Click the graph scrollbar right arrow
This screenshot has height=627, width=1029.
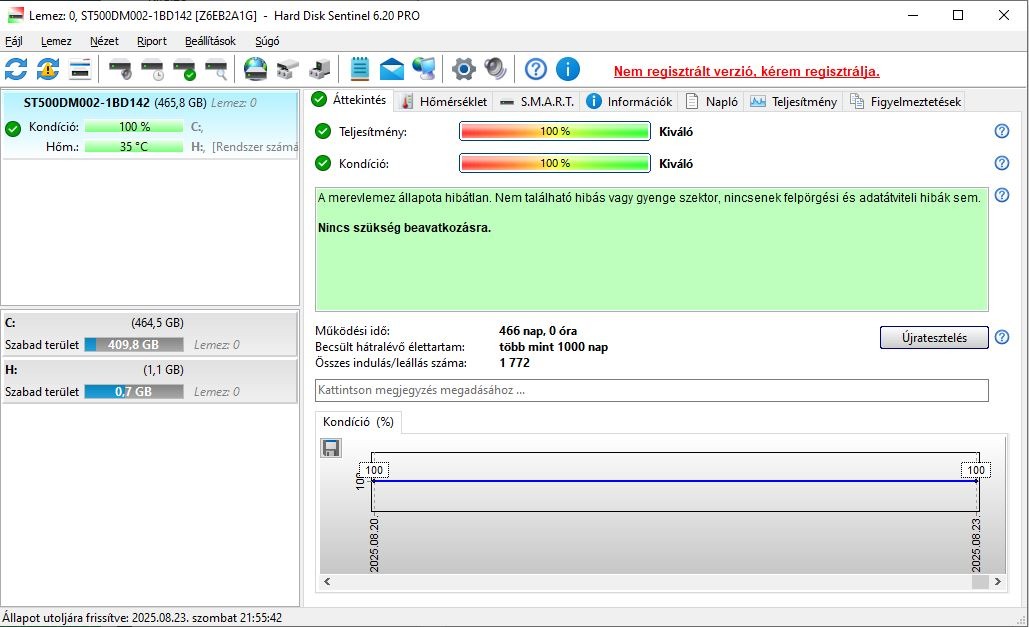tap(998, 582)
